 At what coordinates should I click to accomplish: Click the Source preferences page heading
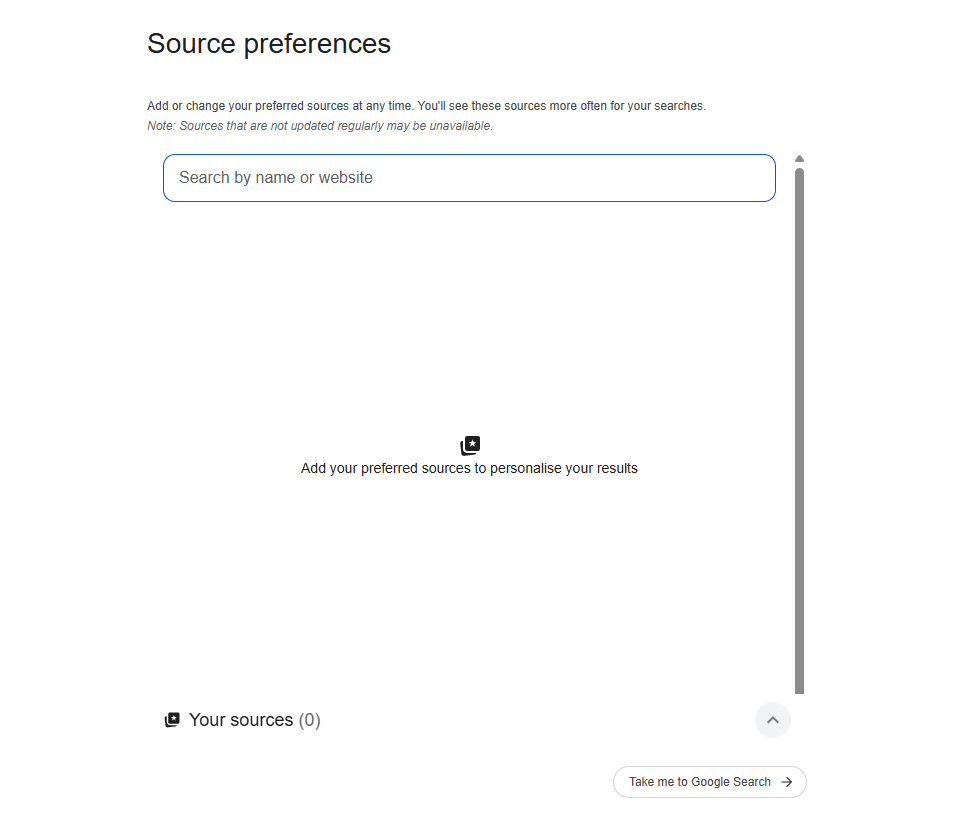269,44
